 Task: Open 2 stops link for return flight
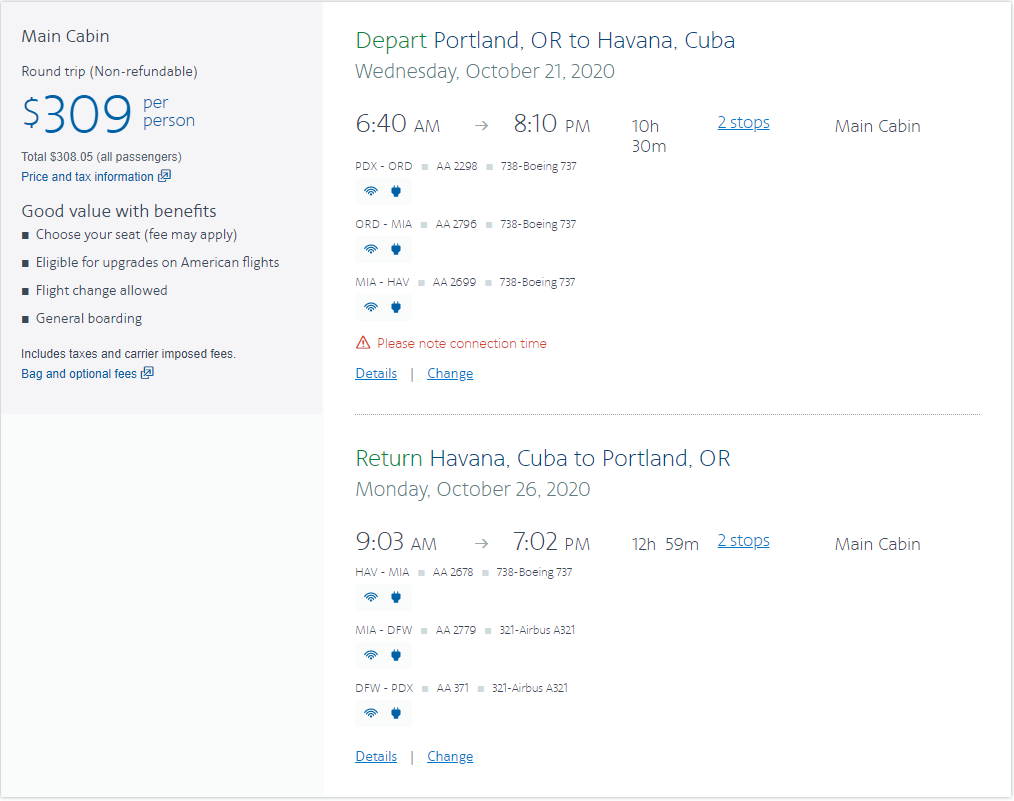click(x=744, y=540)
